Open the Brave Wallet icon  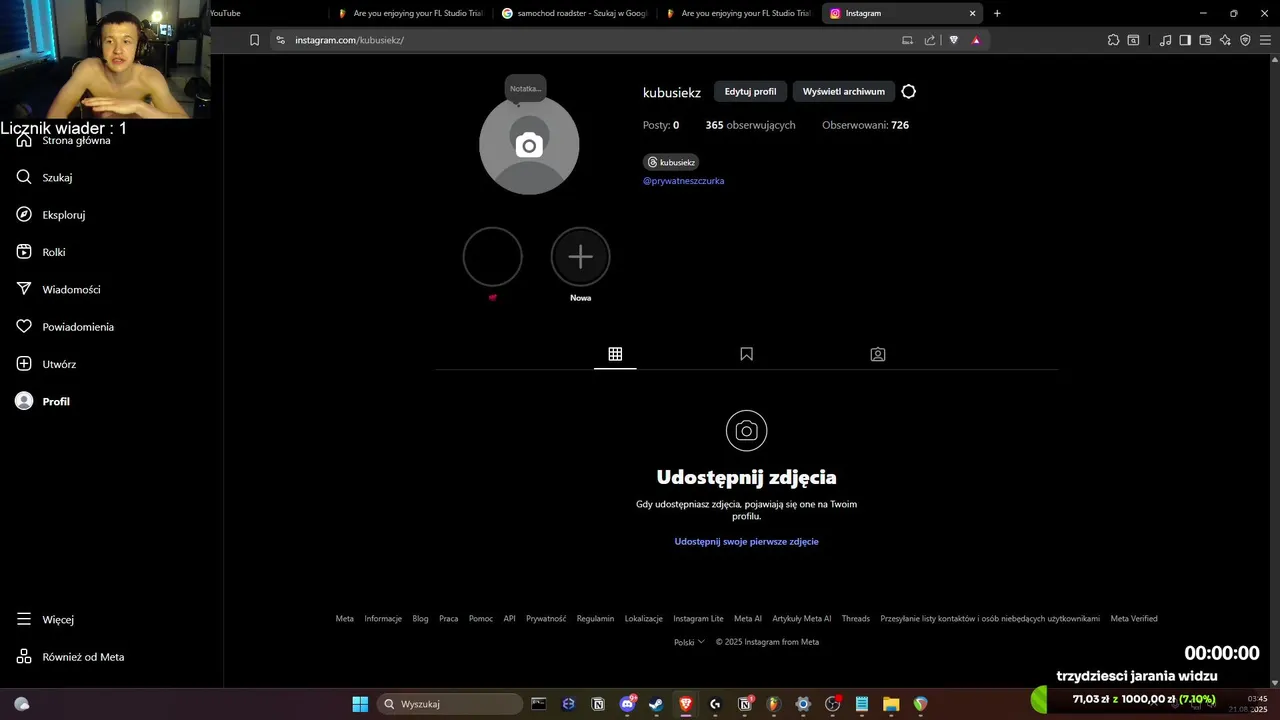click(x=1205, y=40)
